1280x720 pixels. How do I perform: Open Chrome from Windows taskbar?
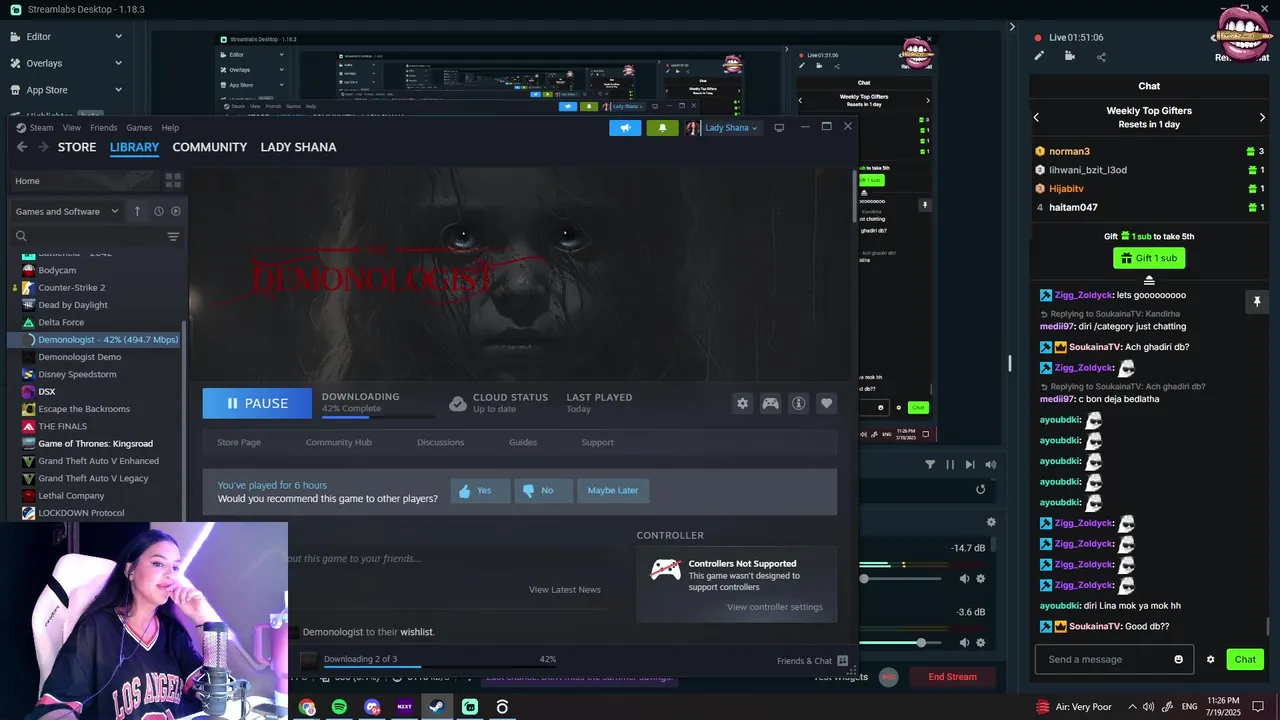click(307, 707)
